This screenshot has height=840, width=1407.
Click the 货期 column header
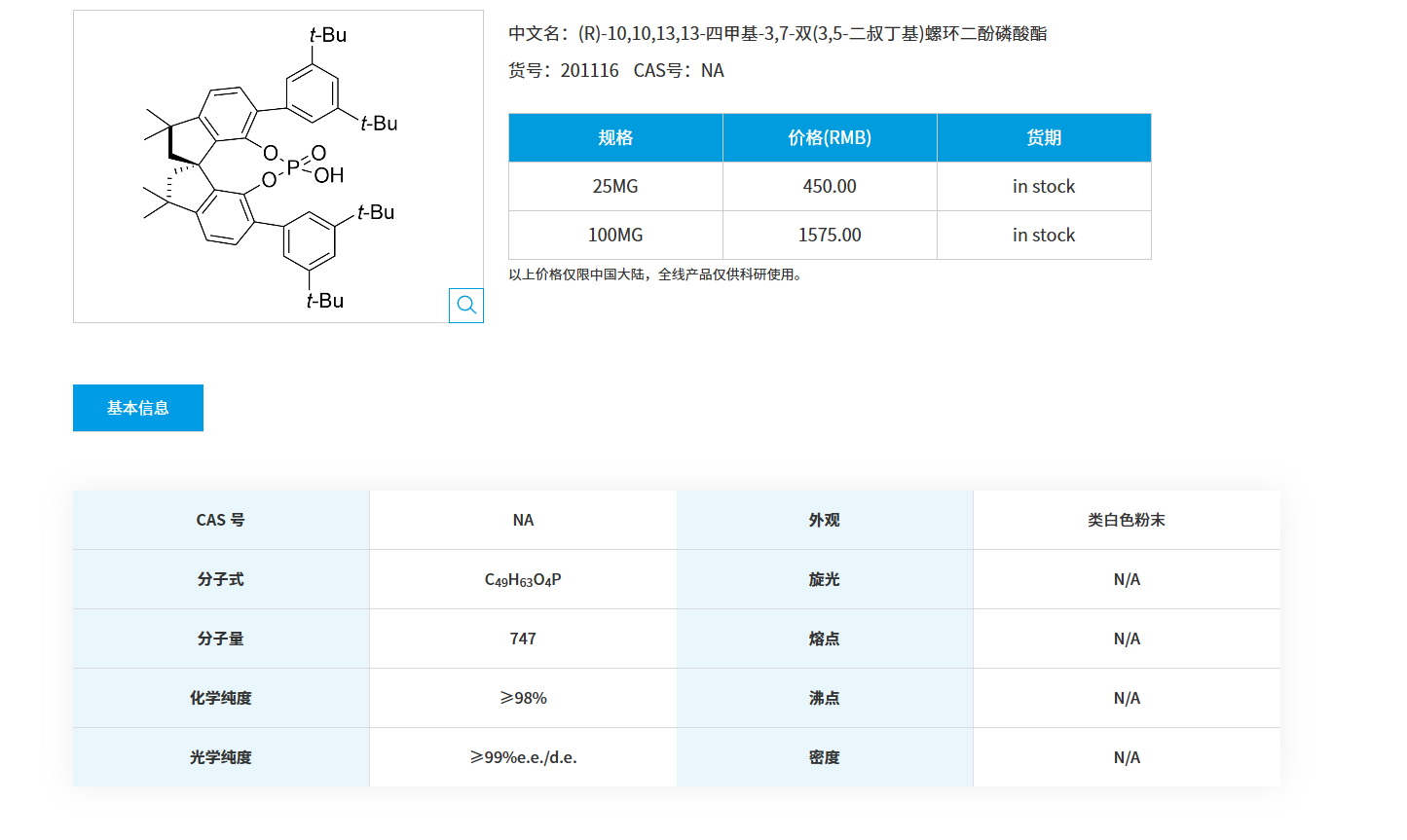point(1043,137)
